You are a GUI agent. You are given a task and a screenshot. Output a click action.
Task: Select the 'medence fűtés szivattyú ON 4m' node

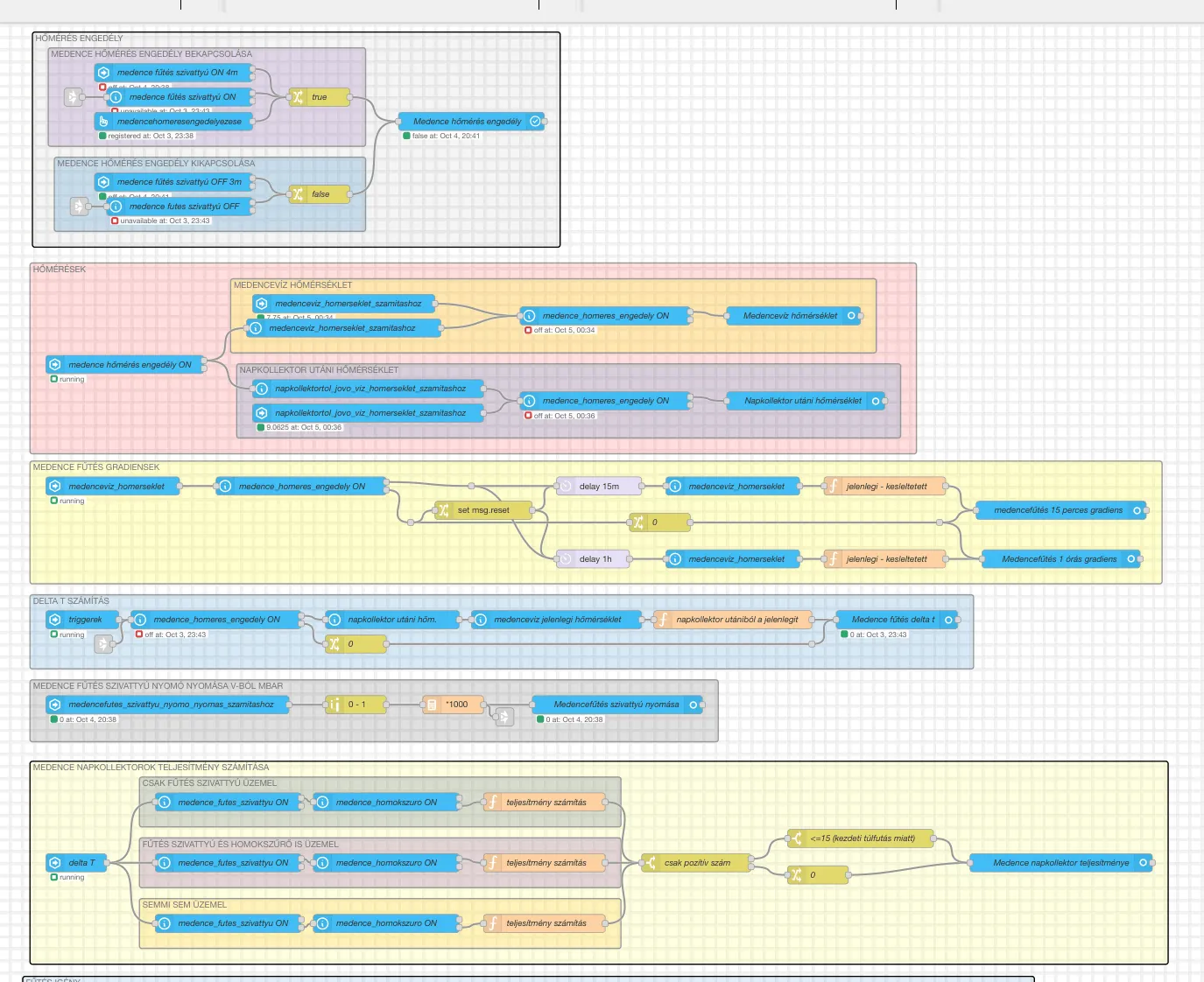click(x=173, y=73)
